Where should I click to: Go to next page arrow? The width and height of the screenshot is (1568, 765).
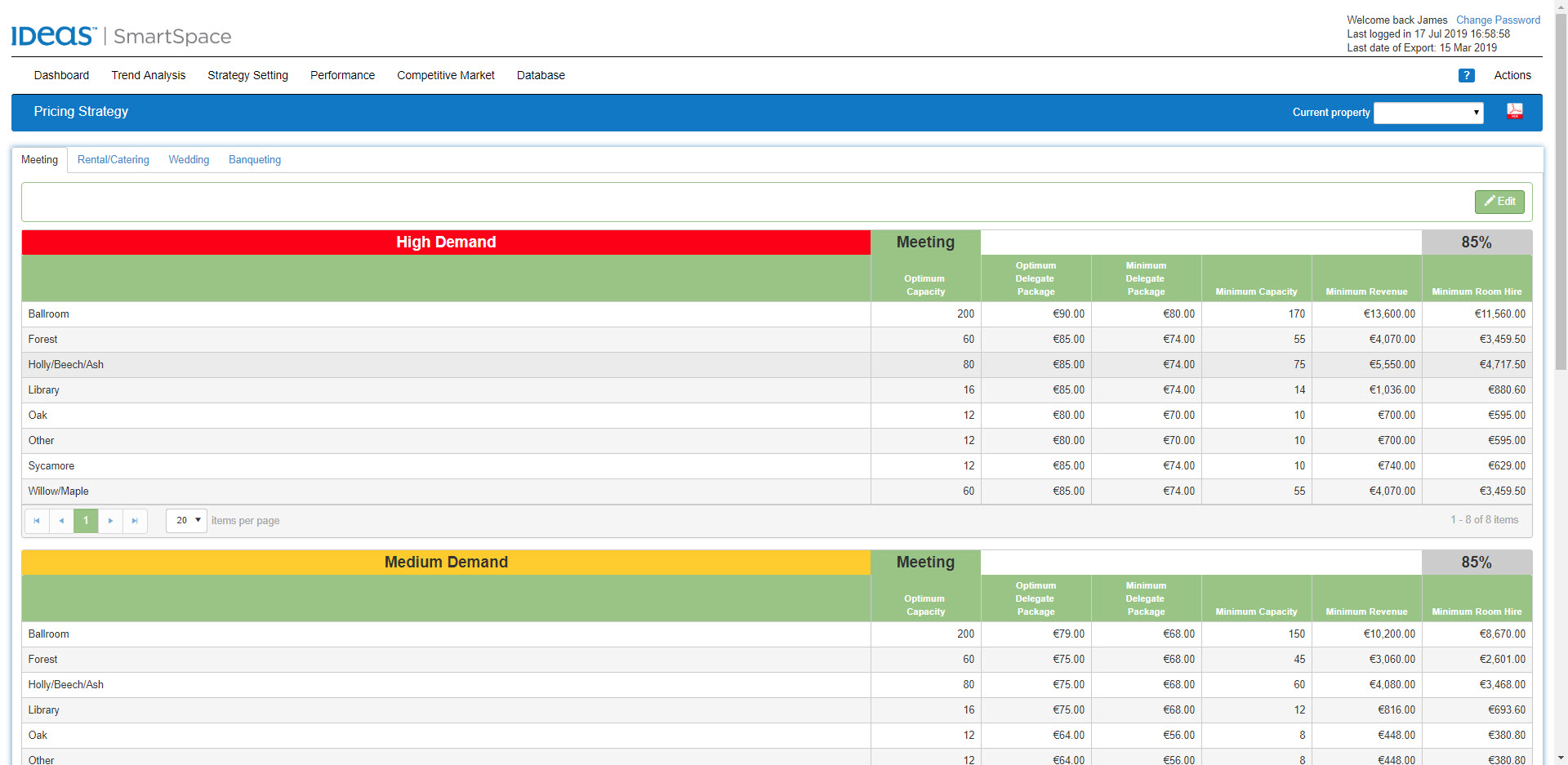pos(110,521)
